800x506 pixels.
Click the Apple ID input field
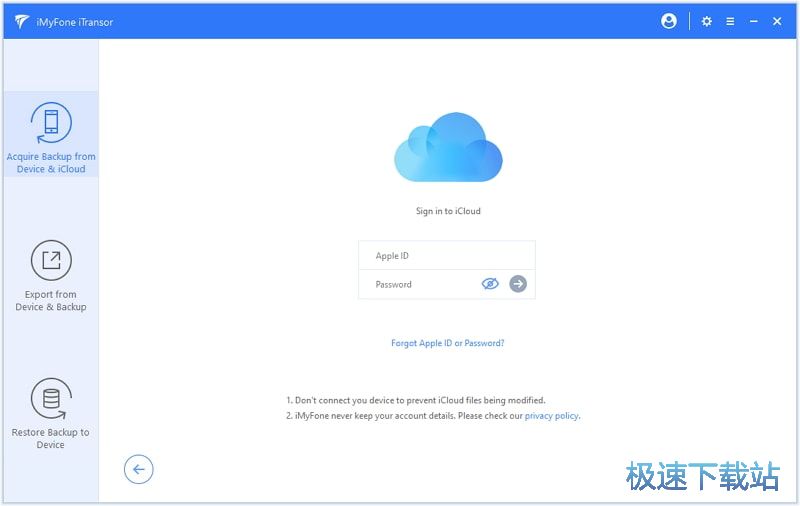pos(447,256)
